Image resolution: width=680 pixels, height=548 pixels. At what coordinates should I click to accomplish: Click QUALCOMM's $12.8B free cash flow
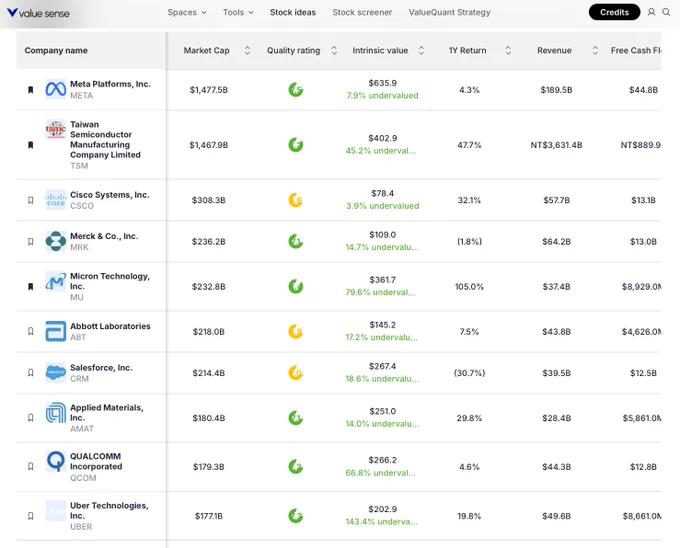point(644,467)
